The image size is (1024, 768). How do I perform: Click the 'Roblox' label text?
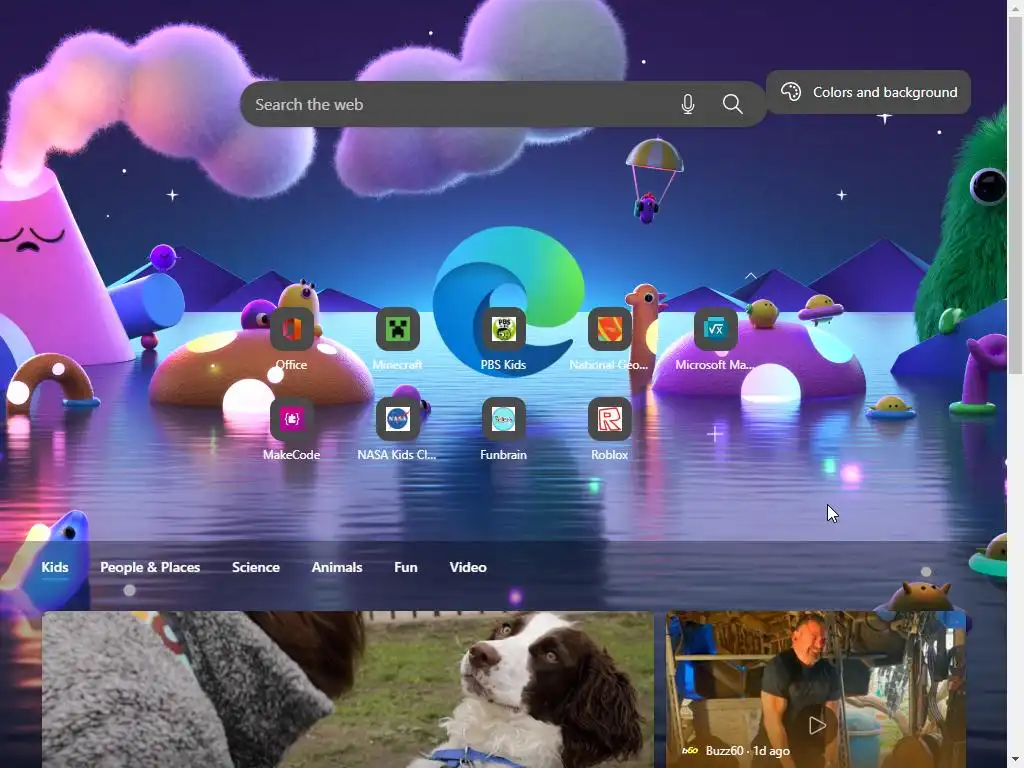pyautogui.click(x=609, y=455)
